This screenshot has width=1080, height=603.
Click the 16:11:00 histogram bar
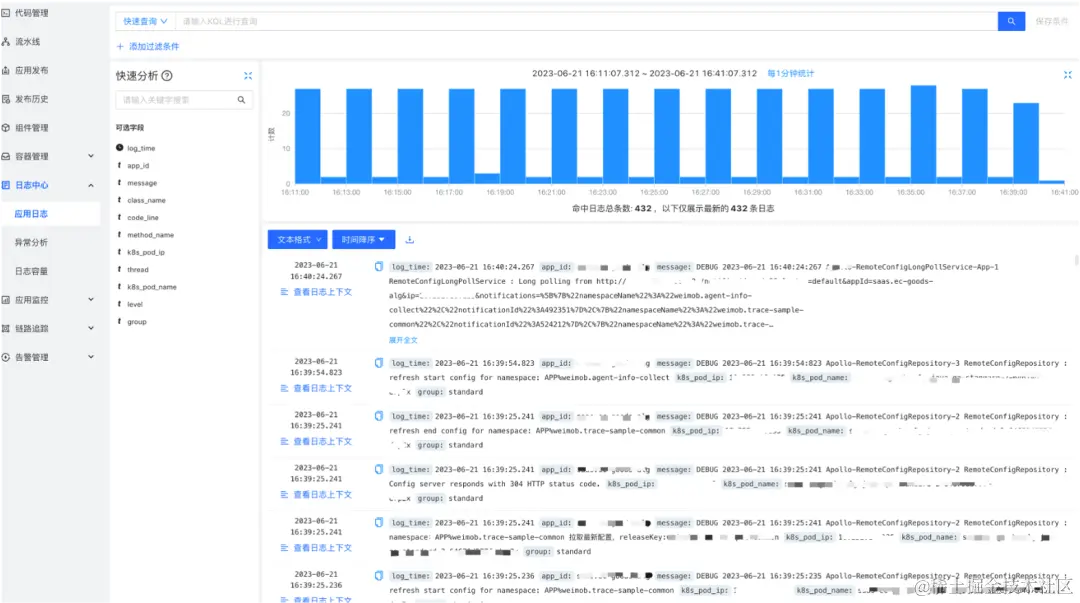(x=308, y=136)
